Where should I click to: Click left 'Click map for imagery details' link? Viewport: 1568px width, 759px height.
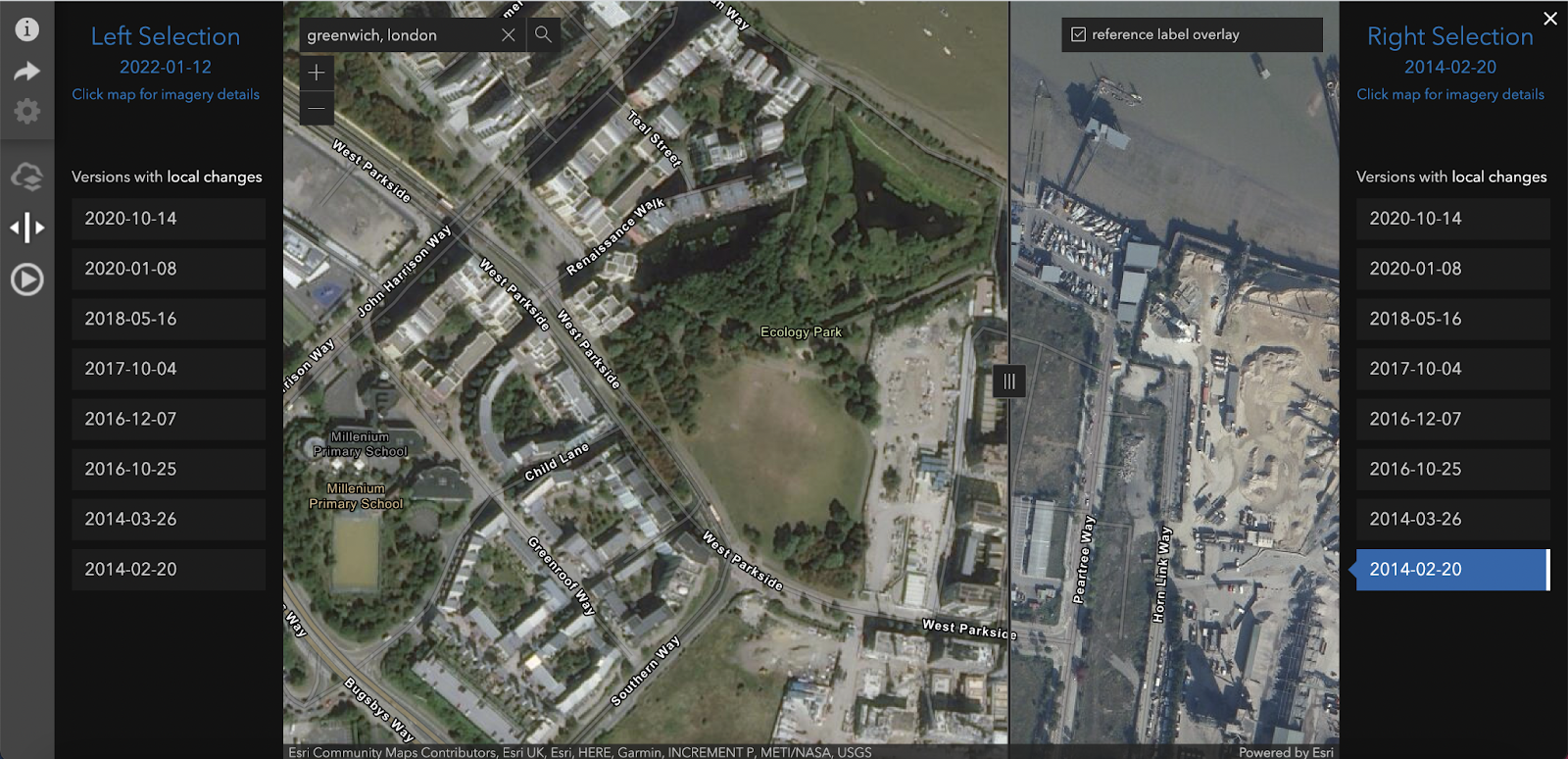pos(166,94)
